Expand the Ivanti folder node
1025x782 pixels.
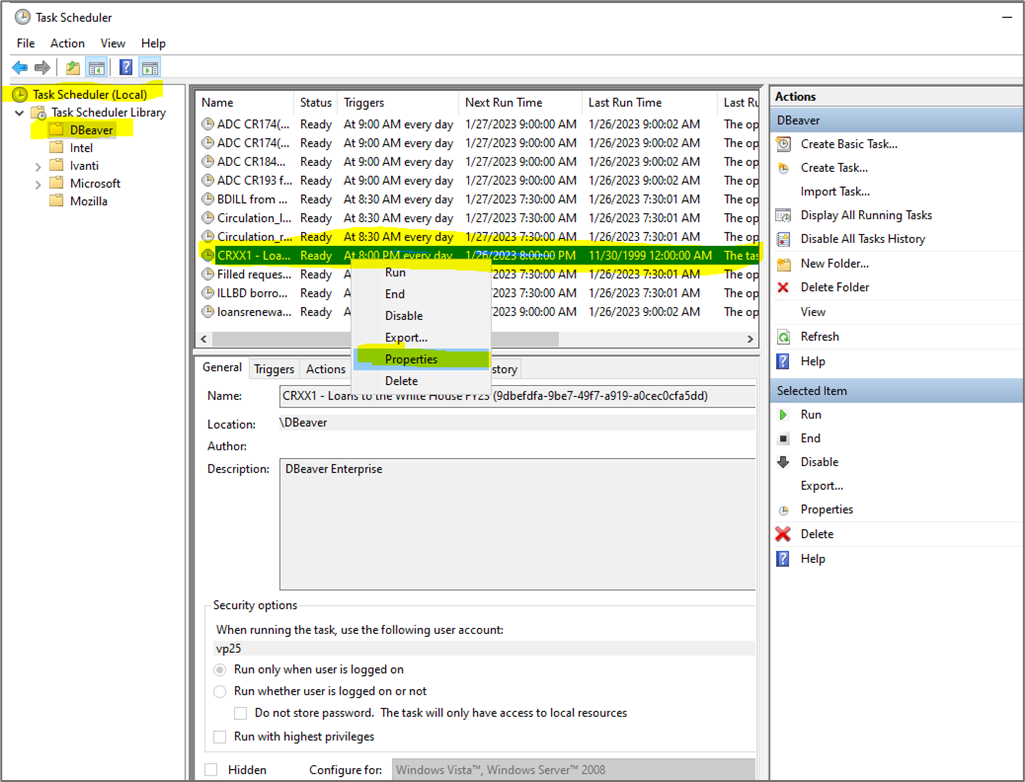pos(38,166)
